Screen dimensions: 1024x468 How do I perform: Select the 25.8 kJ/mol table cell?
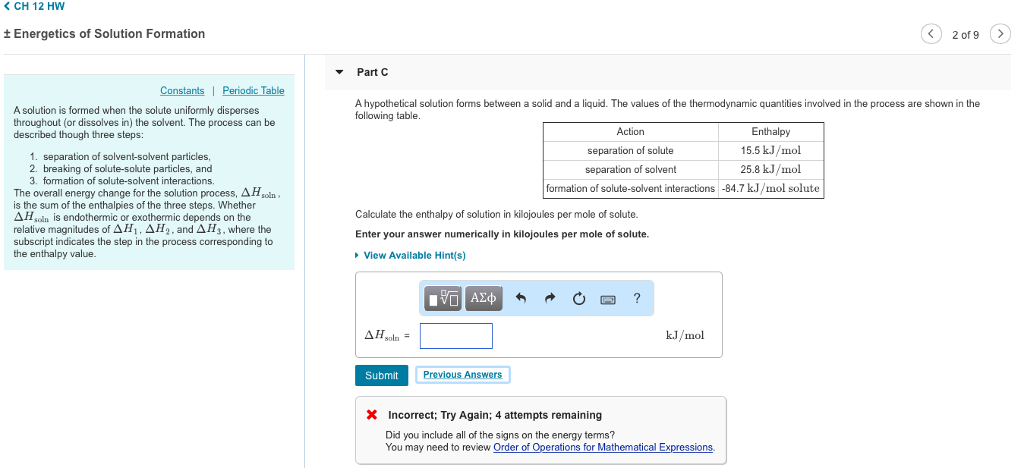(771, 170)
